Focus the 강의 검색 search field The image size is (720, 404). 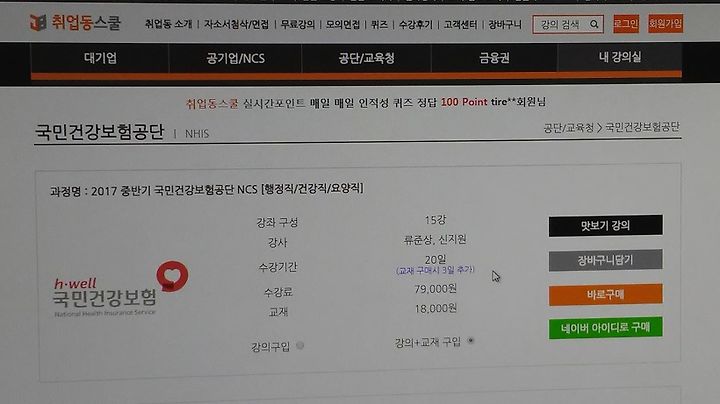[568, 24]
